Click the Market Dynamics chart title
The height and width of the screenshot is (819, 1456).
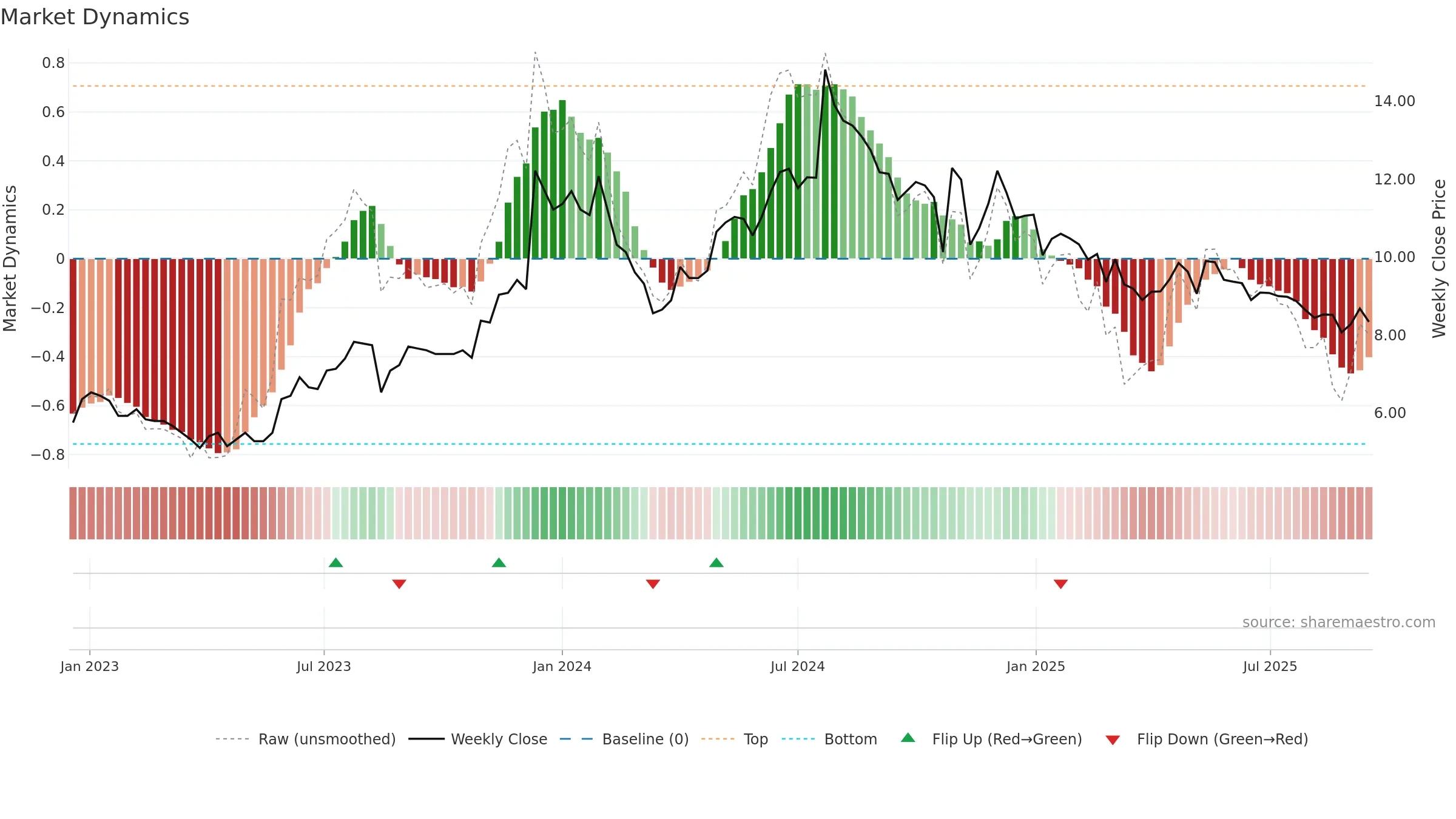(95, 17)
